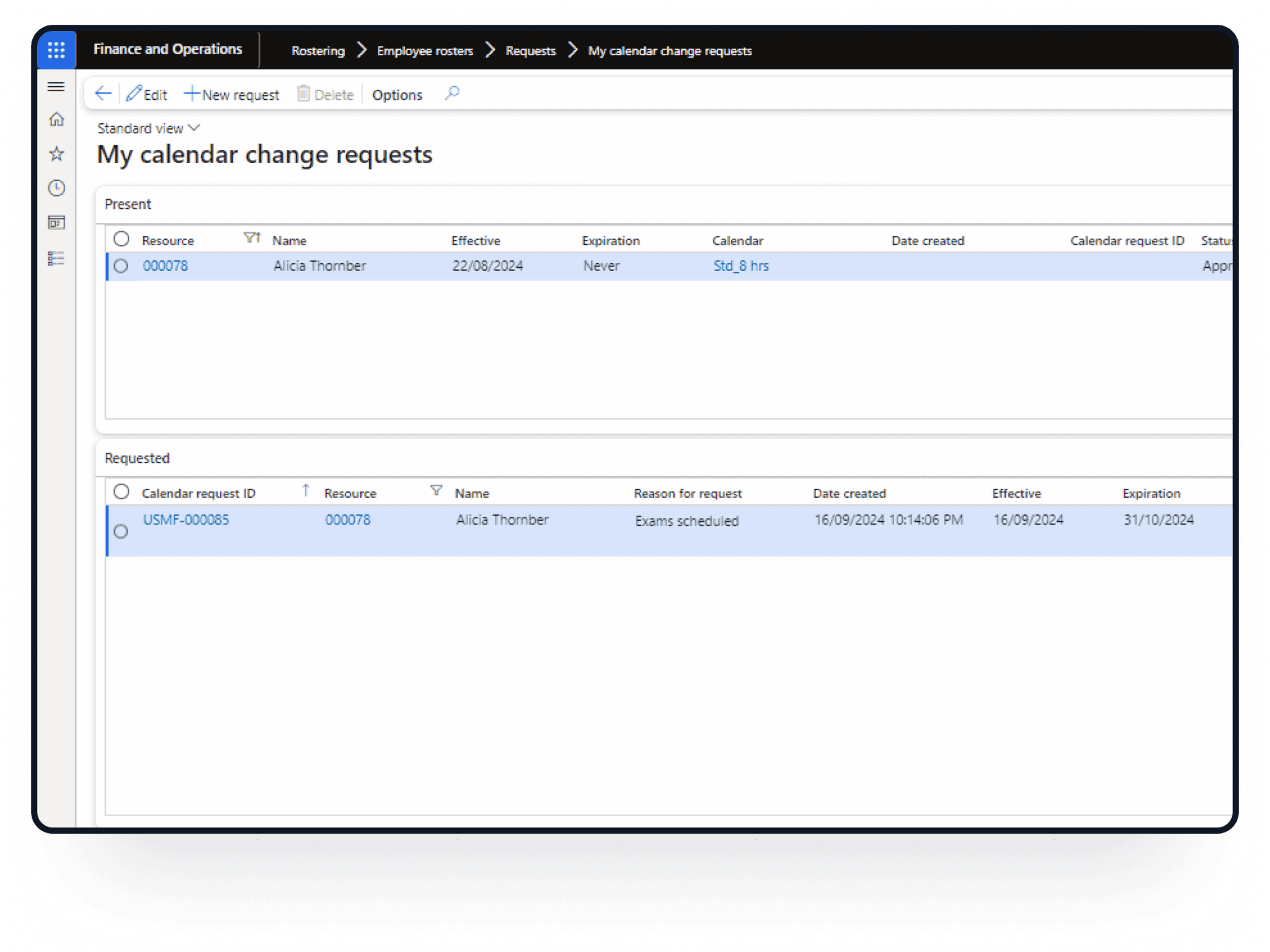Toggle select-all circle in Present grid
The width and height of the screenshot is (1270, 952).
121,239
